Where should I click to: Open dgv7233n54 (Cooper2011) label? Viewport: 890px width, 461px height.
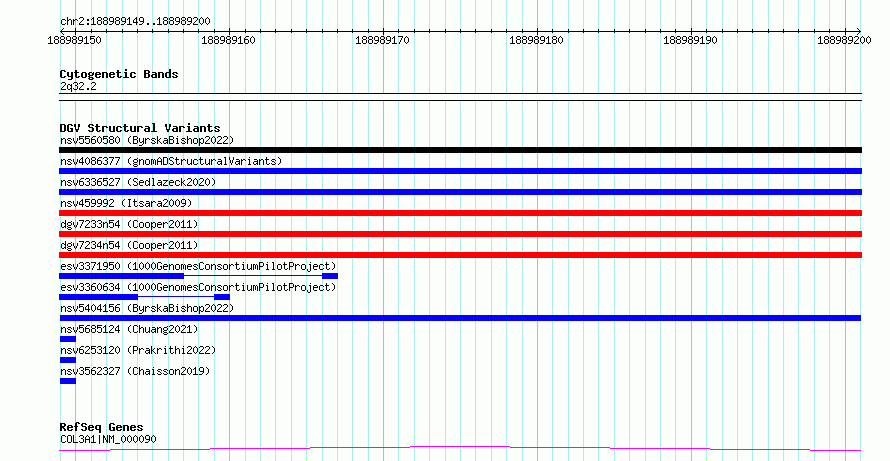coord(129,224)
